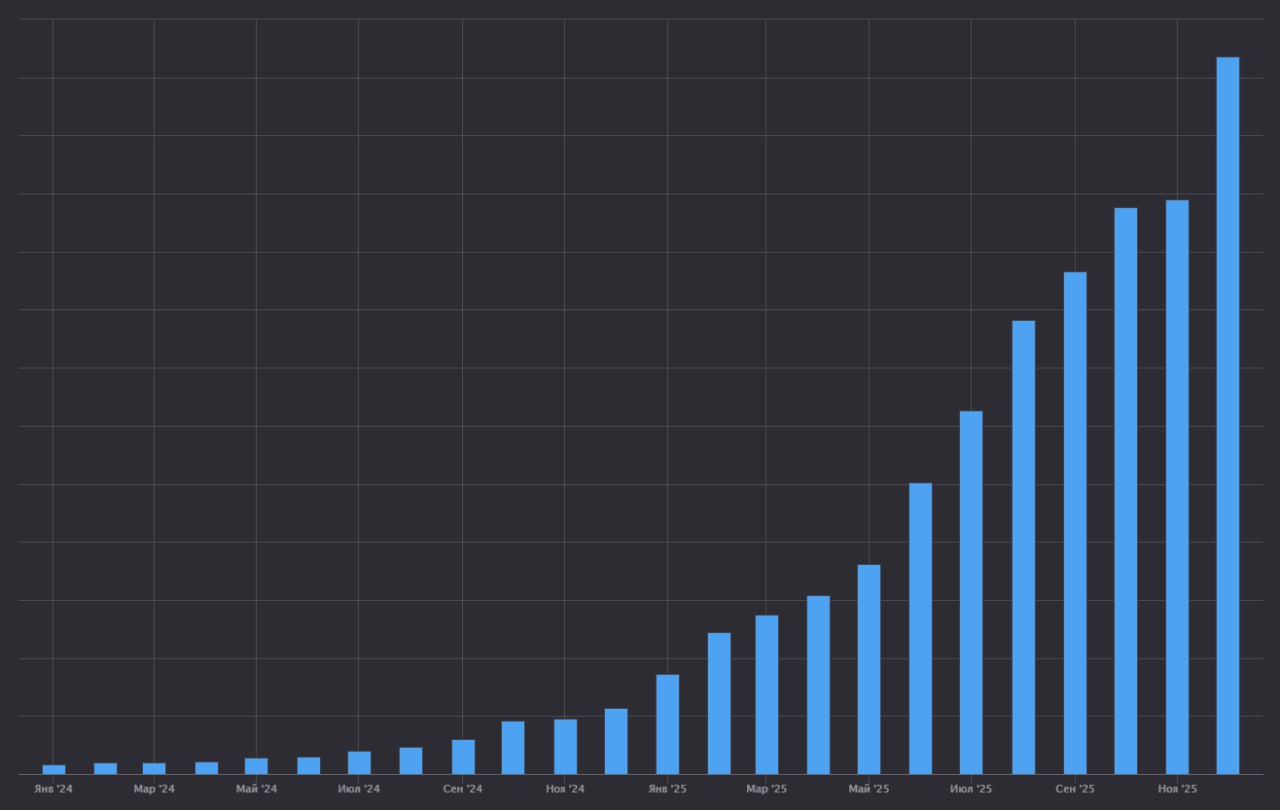Select the 'Июл '25' x-axis label

(971, 790)
